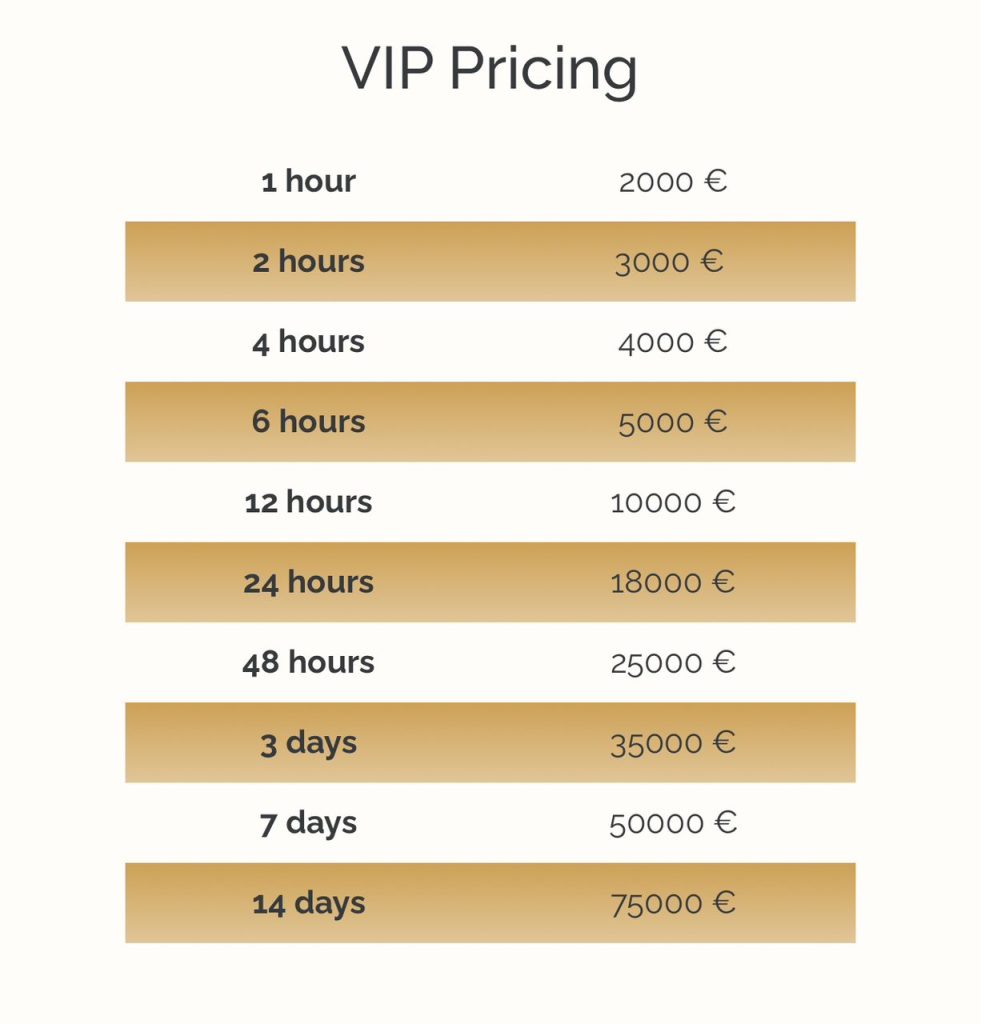
Task: Select the 14 days row label
Action: point(308,903)
